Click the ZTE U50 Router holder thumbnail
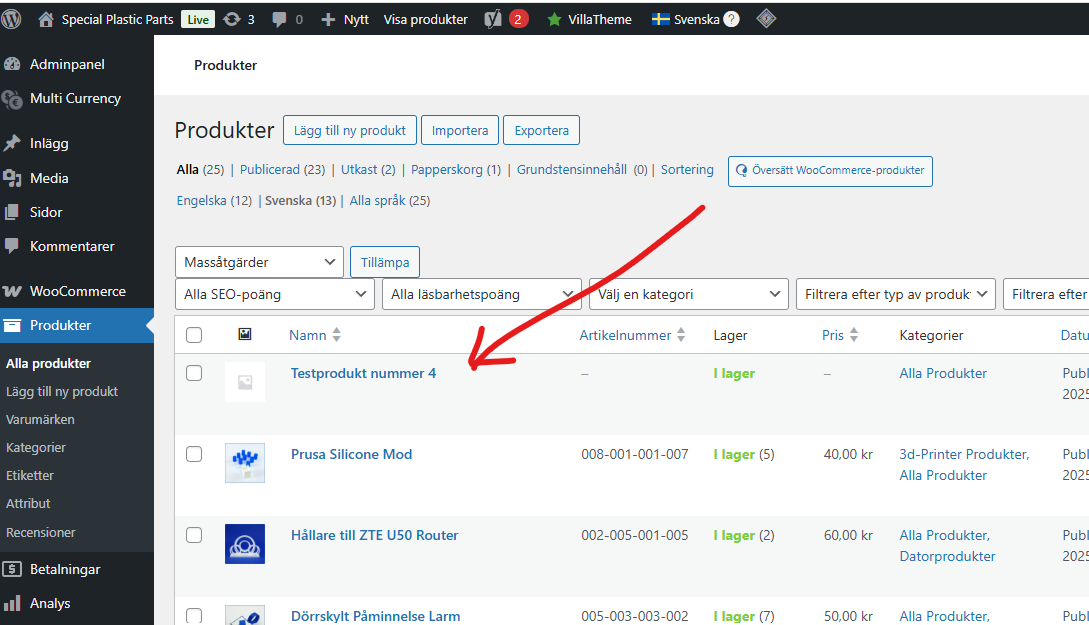 coord(245,544)
